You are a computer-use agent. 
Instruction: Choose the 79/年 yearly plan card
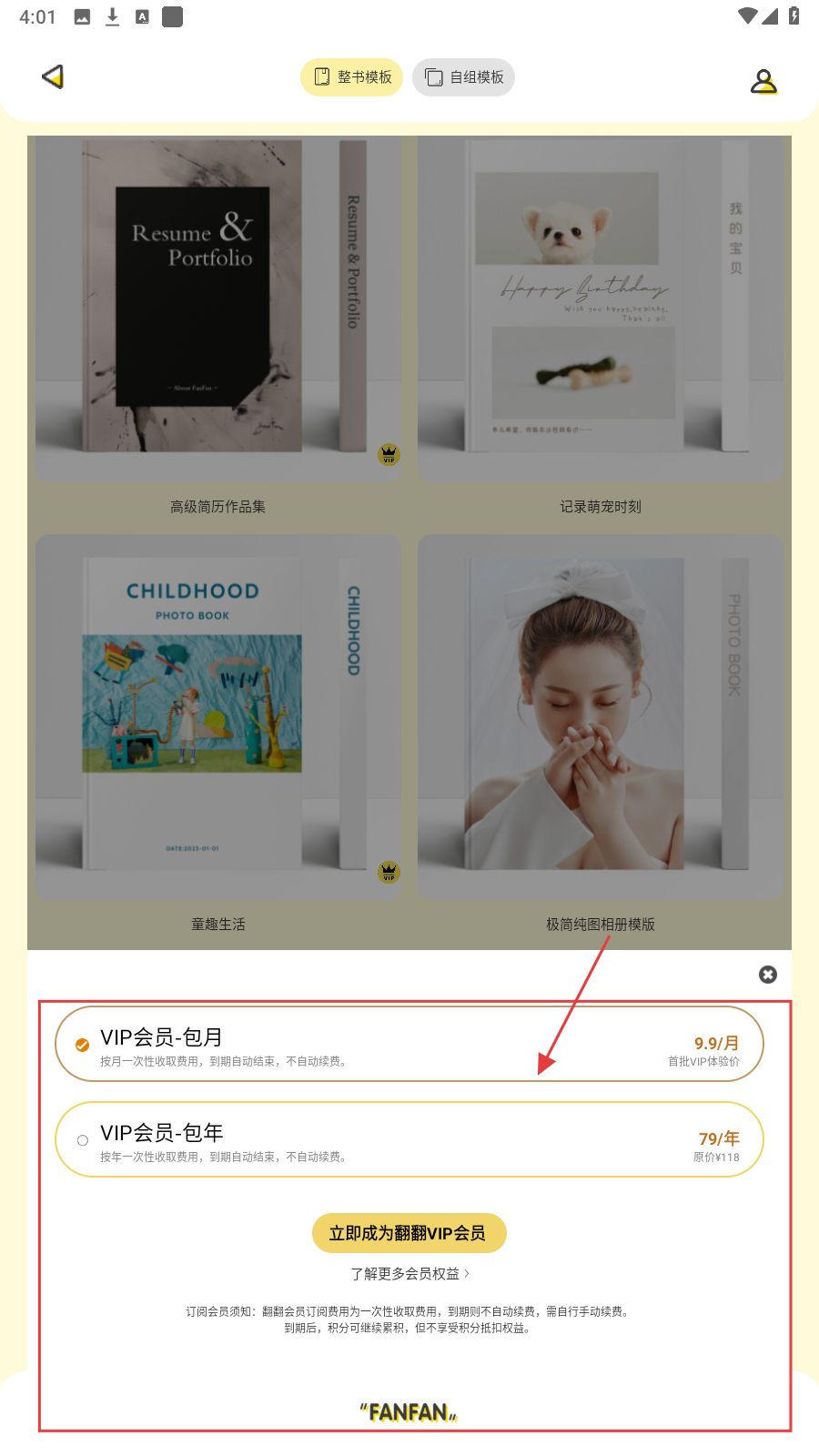point(409,1139)
